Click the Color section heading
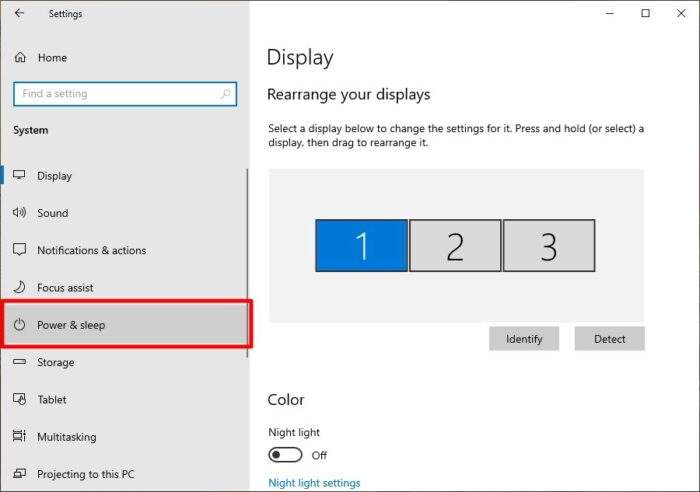The image size is (700, 492). (286, 400)
